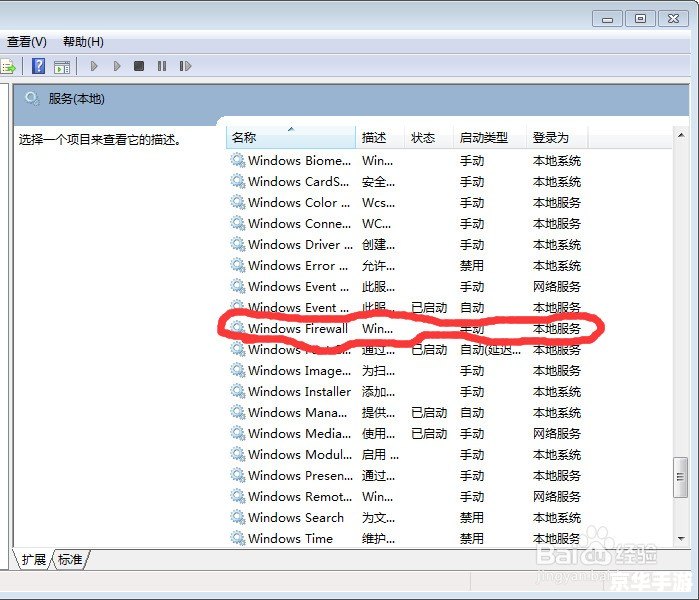The height and width of the screenshot is (600, 699).
Task: Click the gear icon beside Windows Modul...
Action: (x=238, y=454)
